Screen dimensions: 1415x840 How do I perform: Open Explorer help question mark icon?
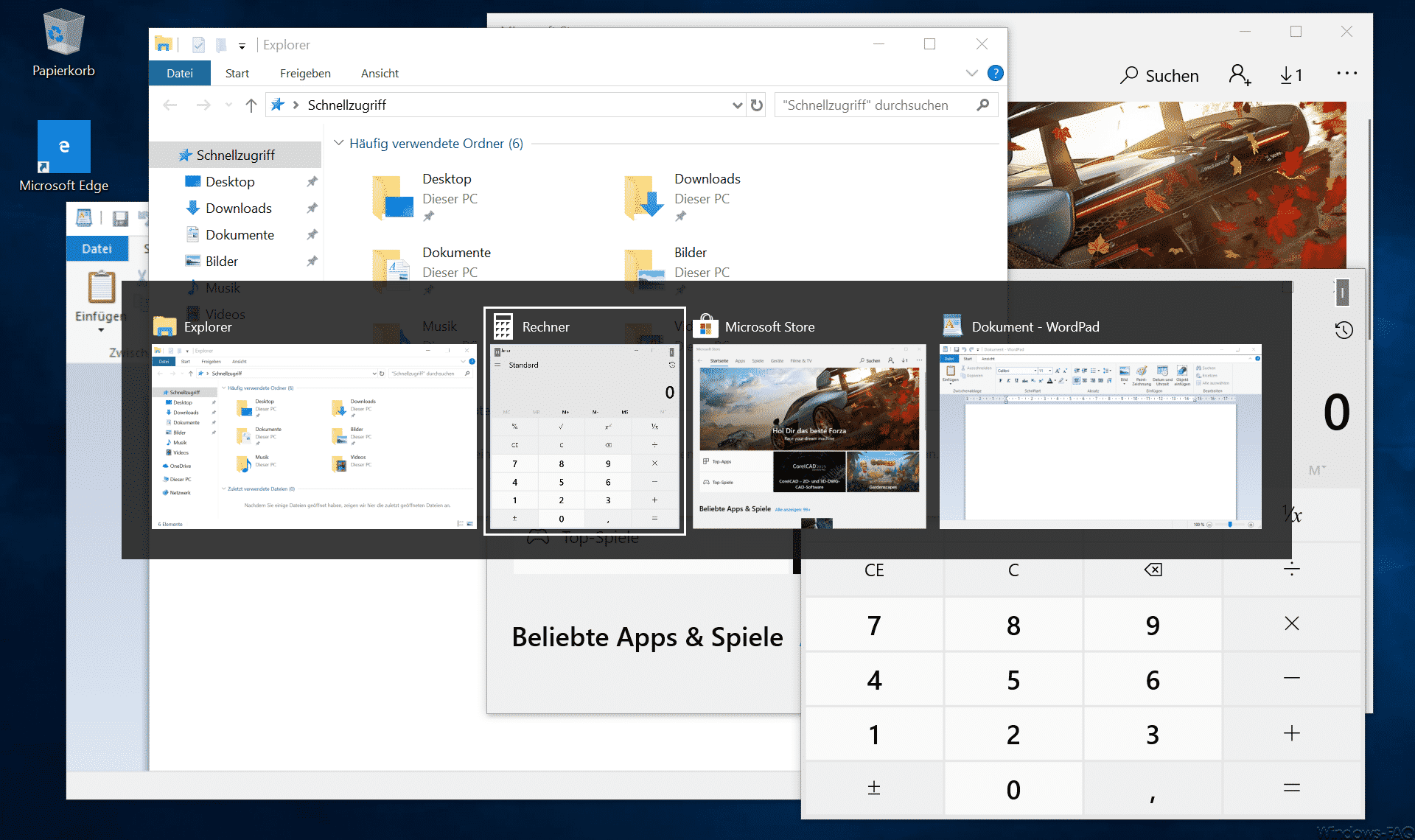[995, 73]
